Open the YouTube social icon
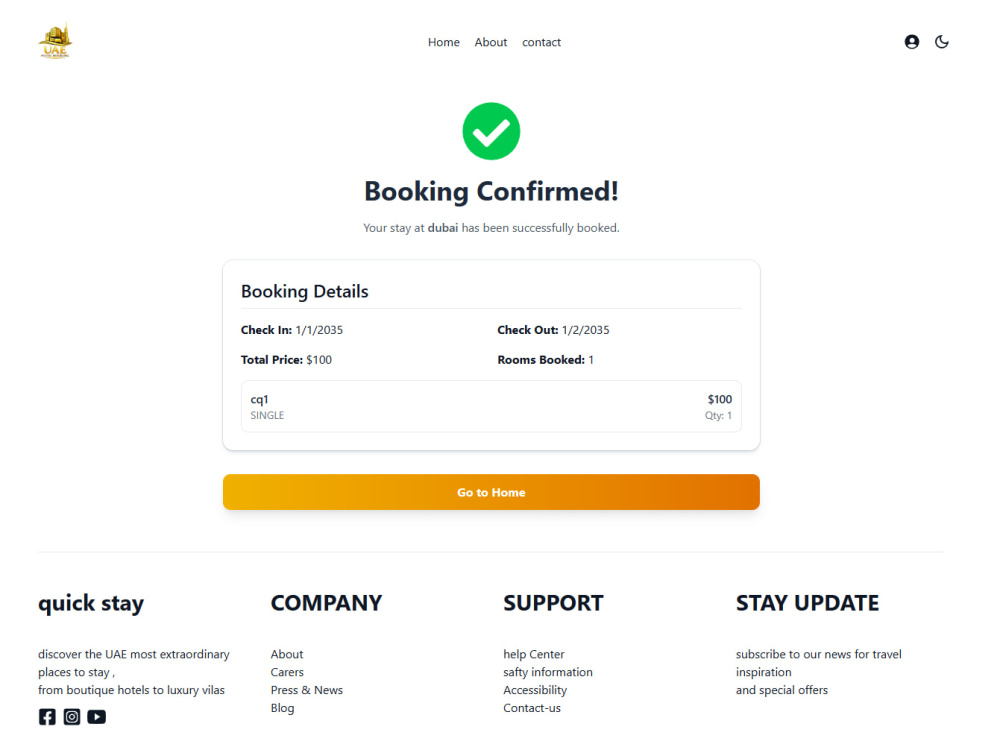 pos(97,717)
